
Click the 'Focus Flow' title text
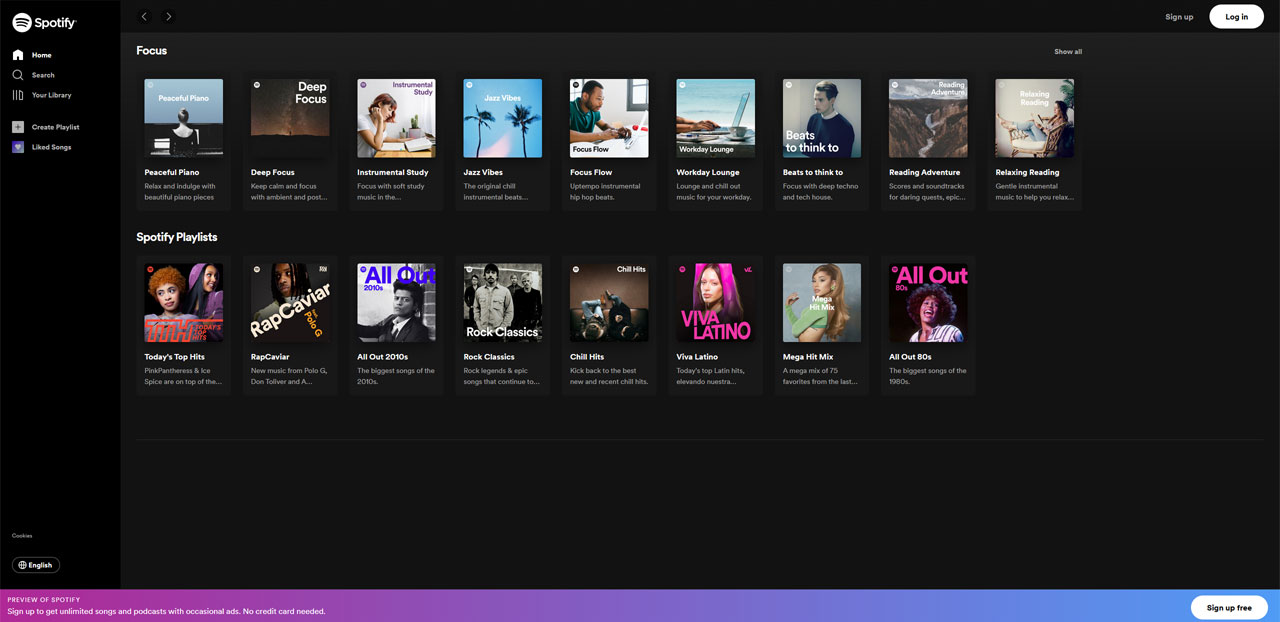point(591,172)
